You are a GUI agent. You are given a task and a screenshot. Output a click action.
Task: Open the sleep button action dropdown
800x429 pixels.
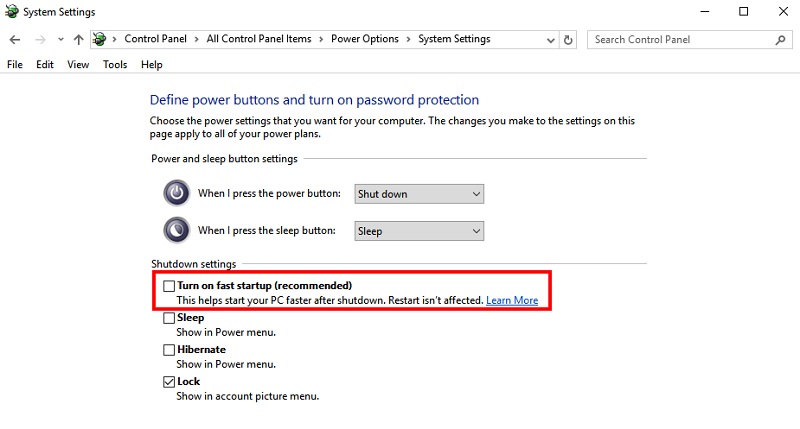[x=419, y=231]
